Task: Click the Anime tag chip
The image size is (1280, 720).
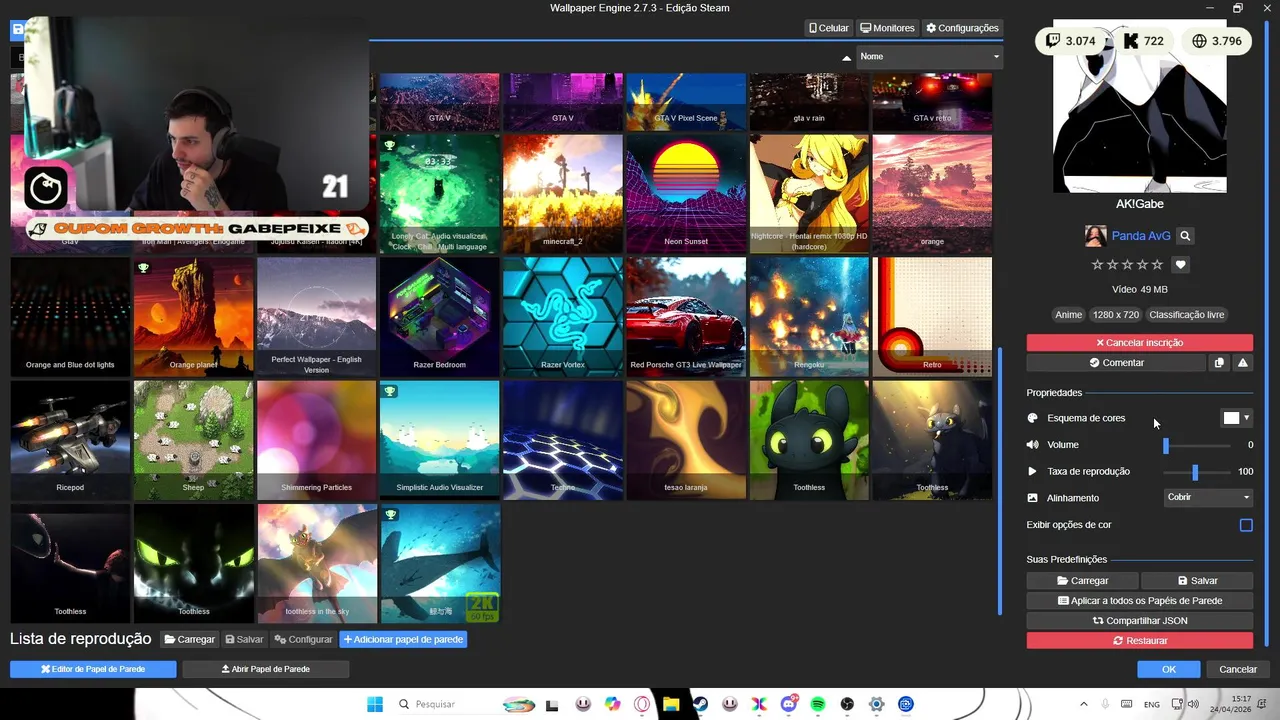Action: click(1068, 315)
